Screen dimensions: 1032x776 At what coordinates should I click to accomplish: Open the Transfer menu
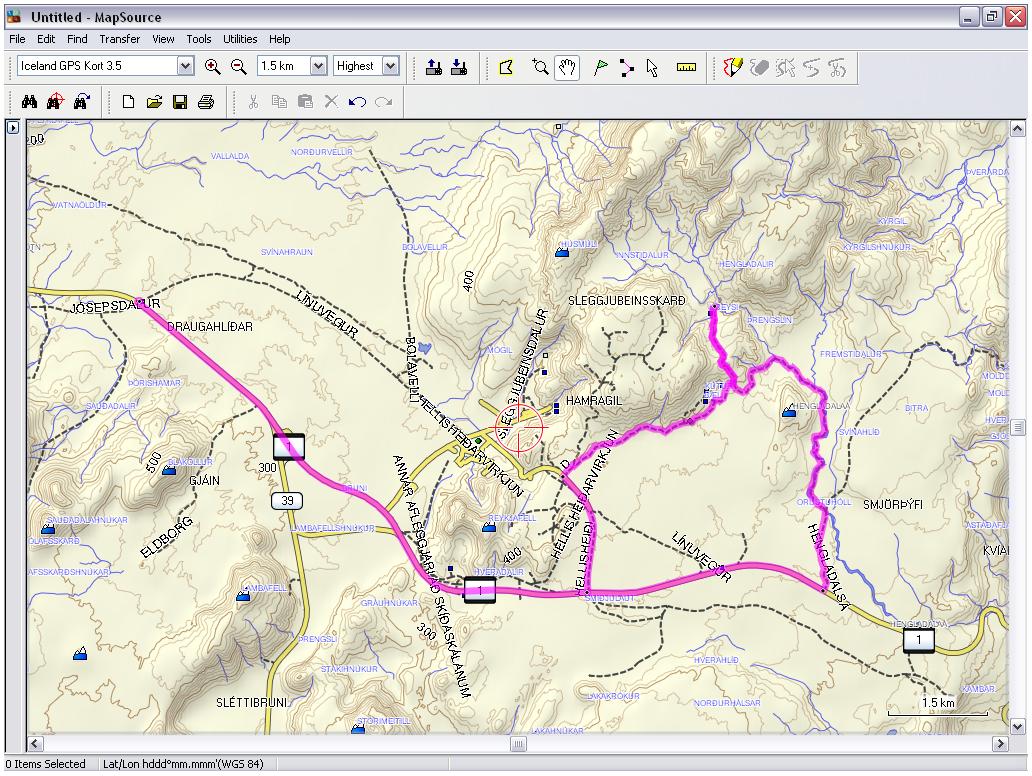click(x=119, y=39)
